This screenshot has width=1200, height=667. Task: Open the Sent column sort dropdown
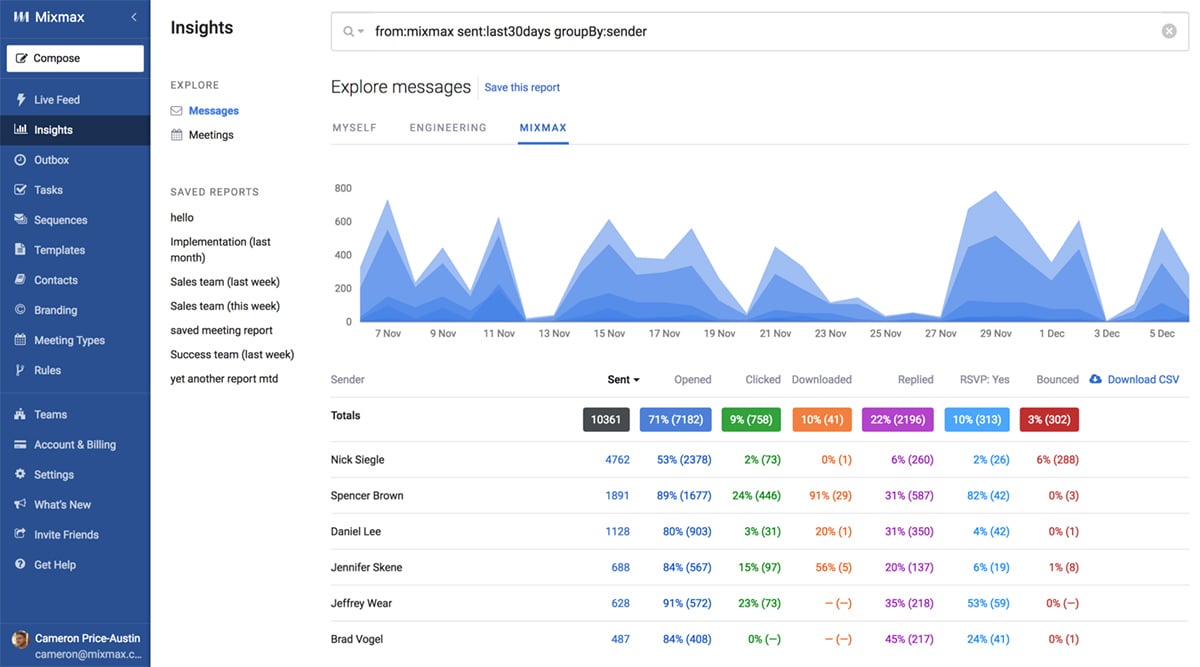[x=623, y=379]
